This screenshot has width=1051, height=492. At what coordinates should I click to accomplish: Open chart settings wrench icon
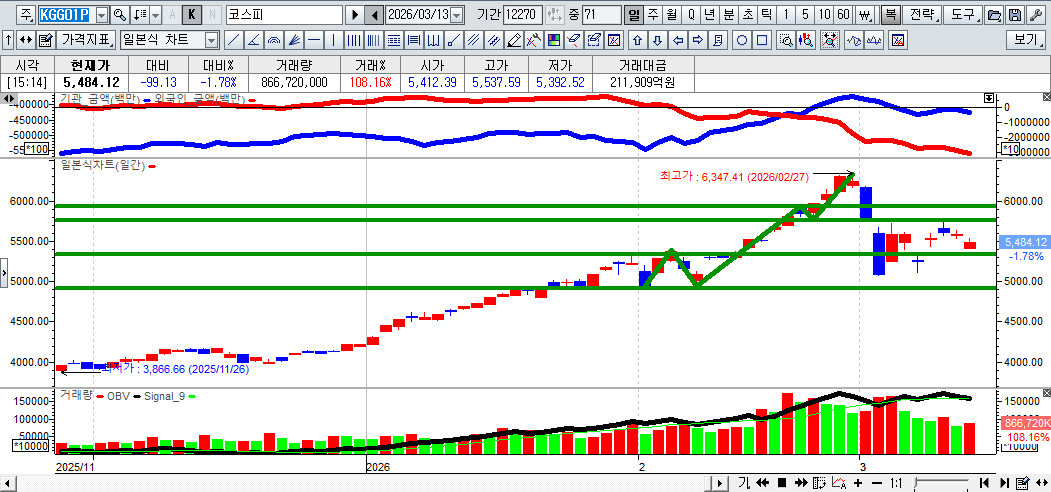[x=1034, y=15]
